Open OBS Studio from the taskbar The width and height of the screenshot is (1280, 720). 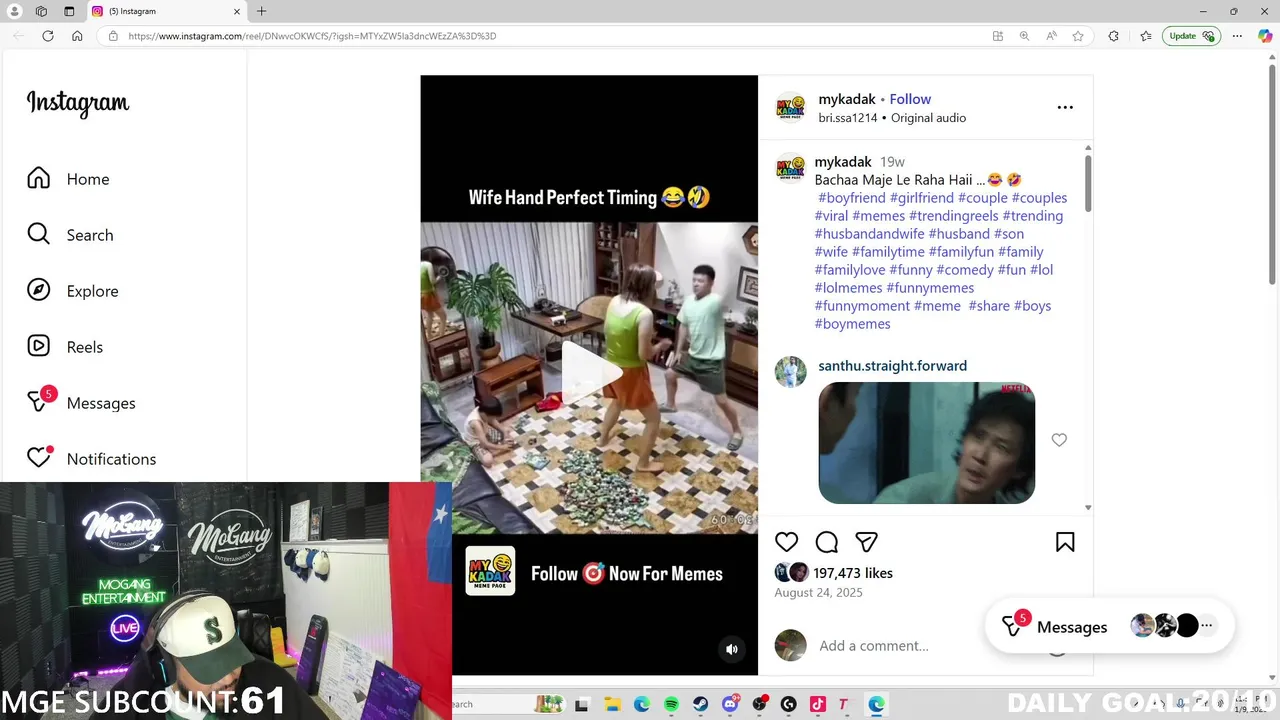[760, 704]
